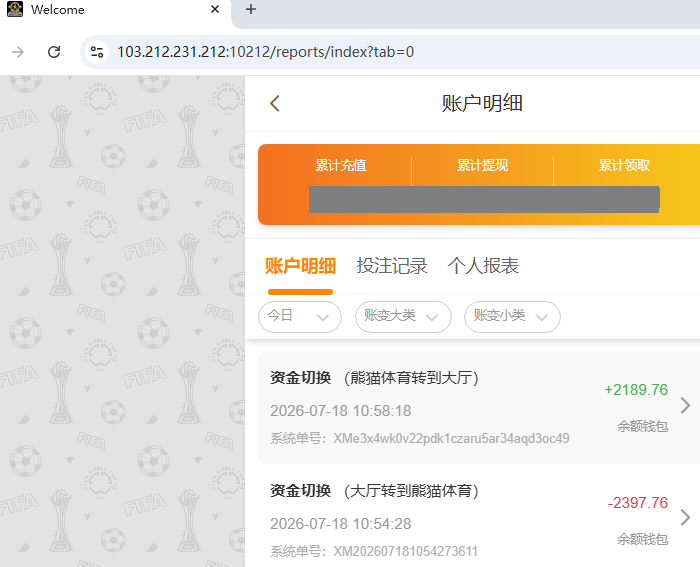This screenshot has height=567, width=700.
Task: Click the 累计领取 label
Action: 624,165
